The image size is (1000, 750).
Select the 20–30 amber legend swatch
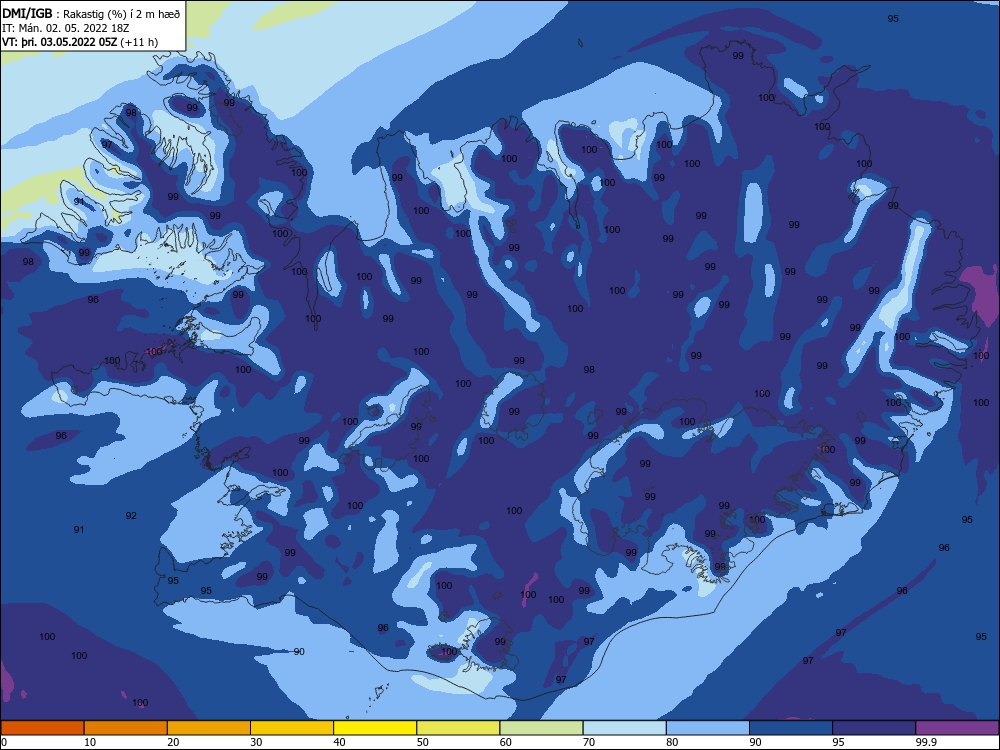tap(209, 728)
